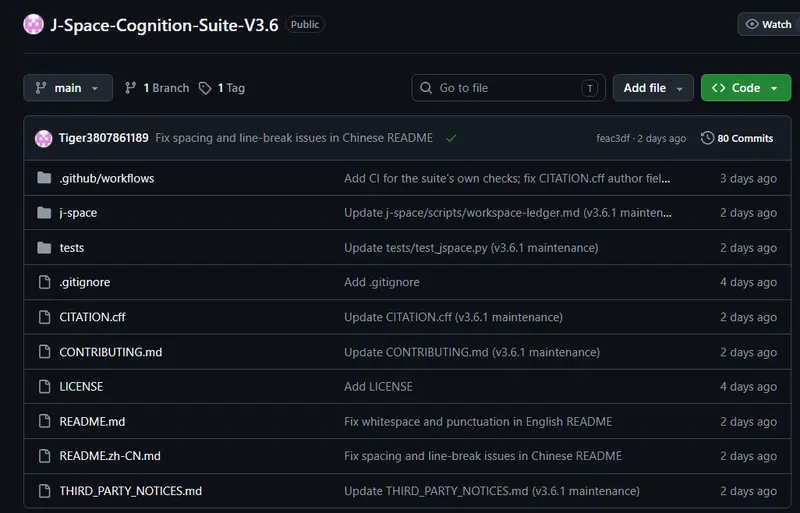Viewport: 800px width, 513px height.
Task: Open the README.zh-CN.md file
Action: pyautogui.click(x=110, y=456)
